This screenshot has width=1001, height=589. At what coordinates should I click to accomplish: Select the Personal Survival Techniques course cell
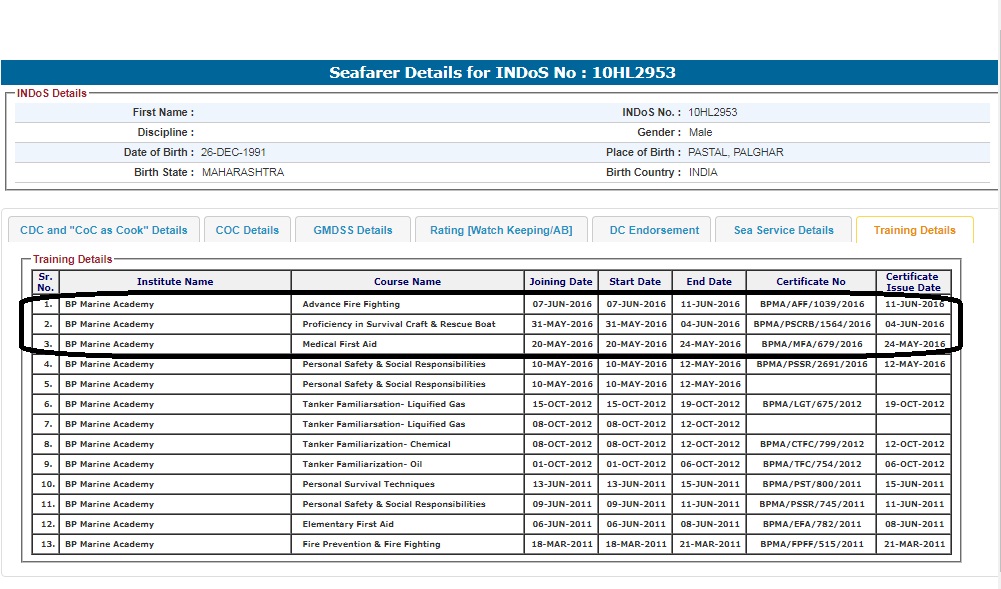click(x=368, y=484)
